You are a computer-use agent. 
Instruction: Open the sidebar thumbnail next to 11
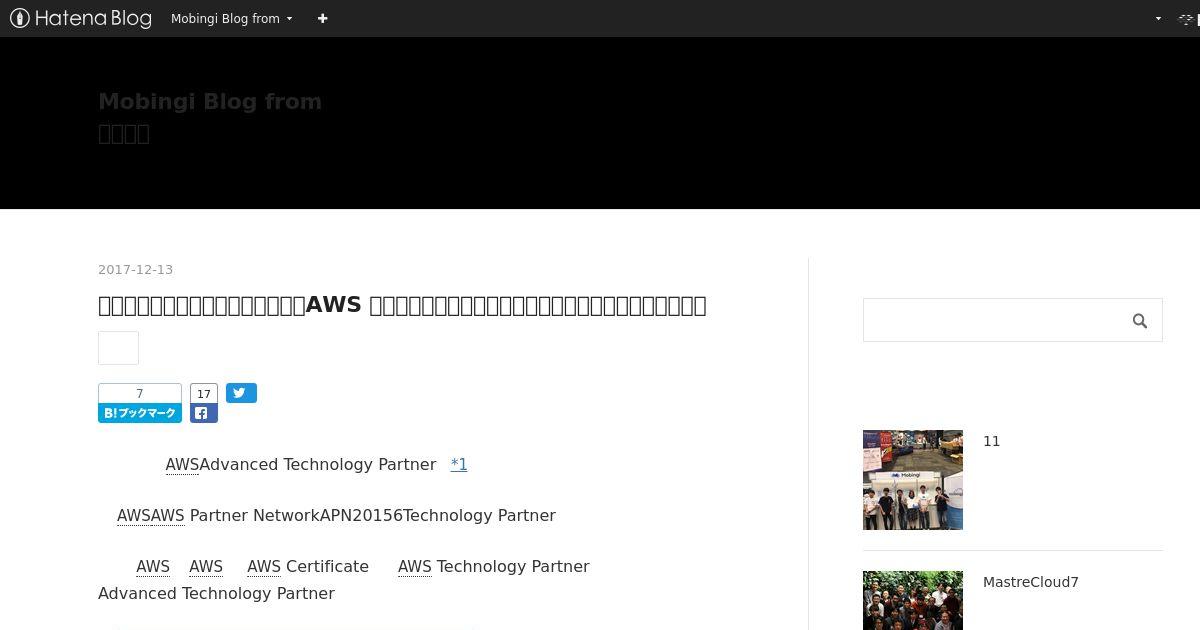pos(913,480)
